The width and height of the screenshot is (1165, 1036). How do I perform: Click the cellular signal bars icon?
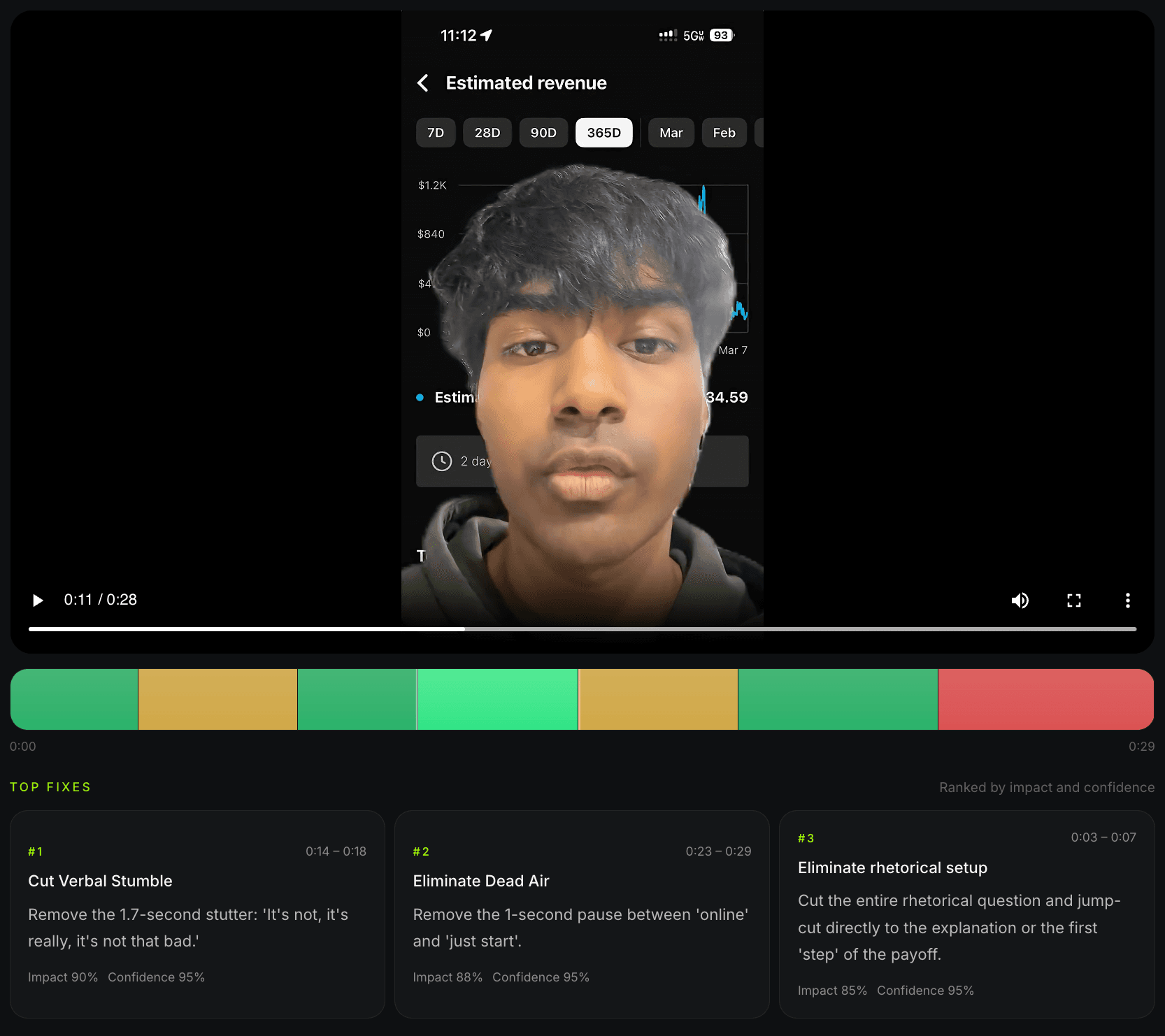point(668,34)
